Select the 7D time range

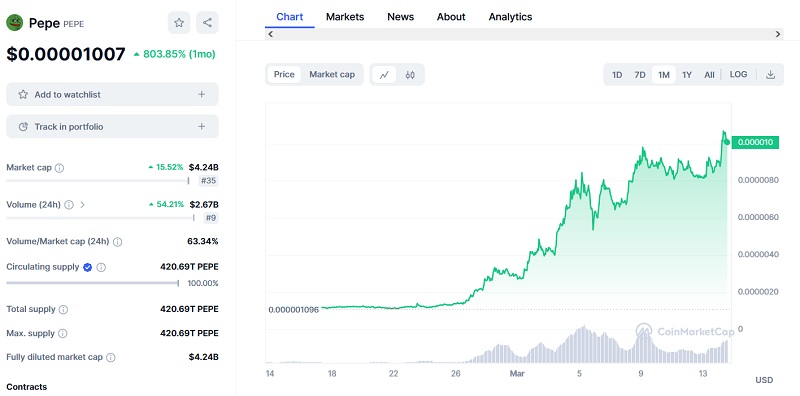coord(640,75)
